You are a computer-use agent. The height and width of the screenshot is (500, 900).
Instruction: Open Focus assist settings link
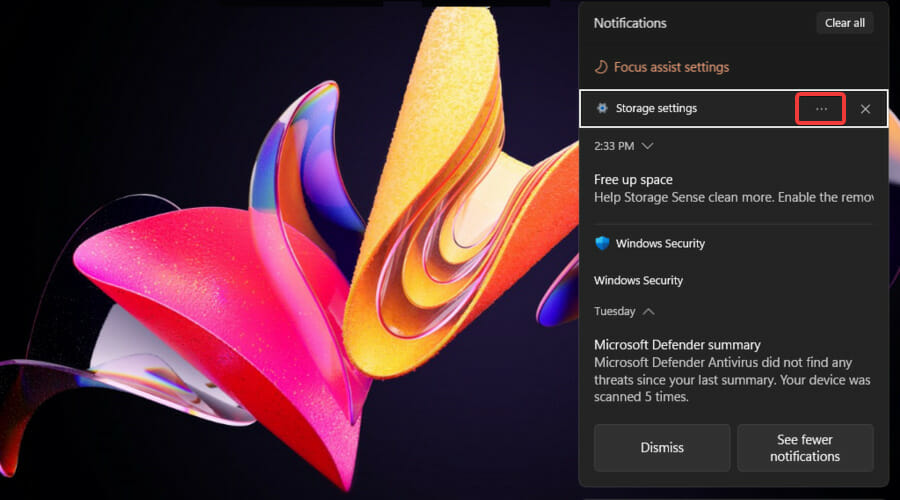pos(671,67)
